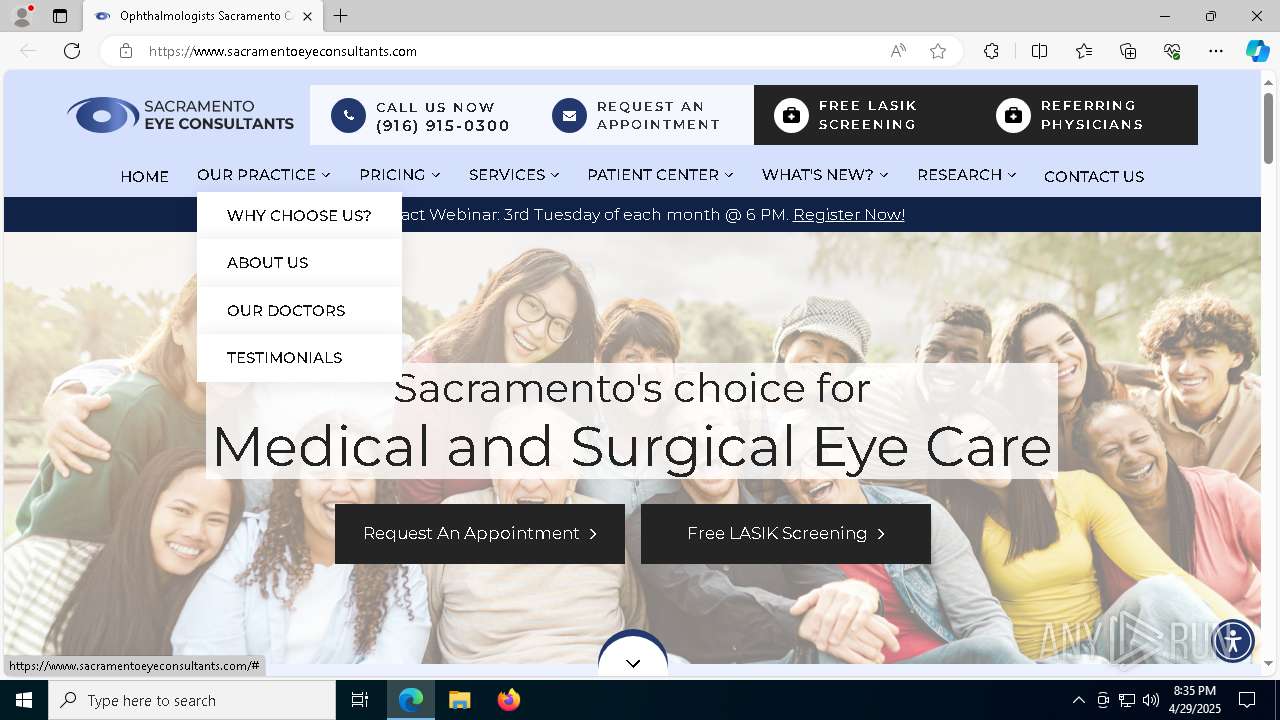
Task: Open the Favorites list icon
Action: pyautogui.click(x=1084, y=51)
